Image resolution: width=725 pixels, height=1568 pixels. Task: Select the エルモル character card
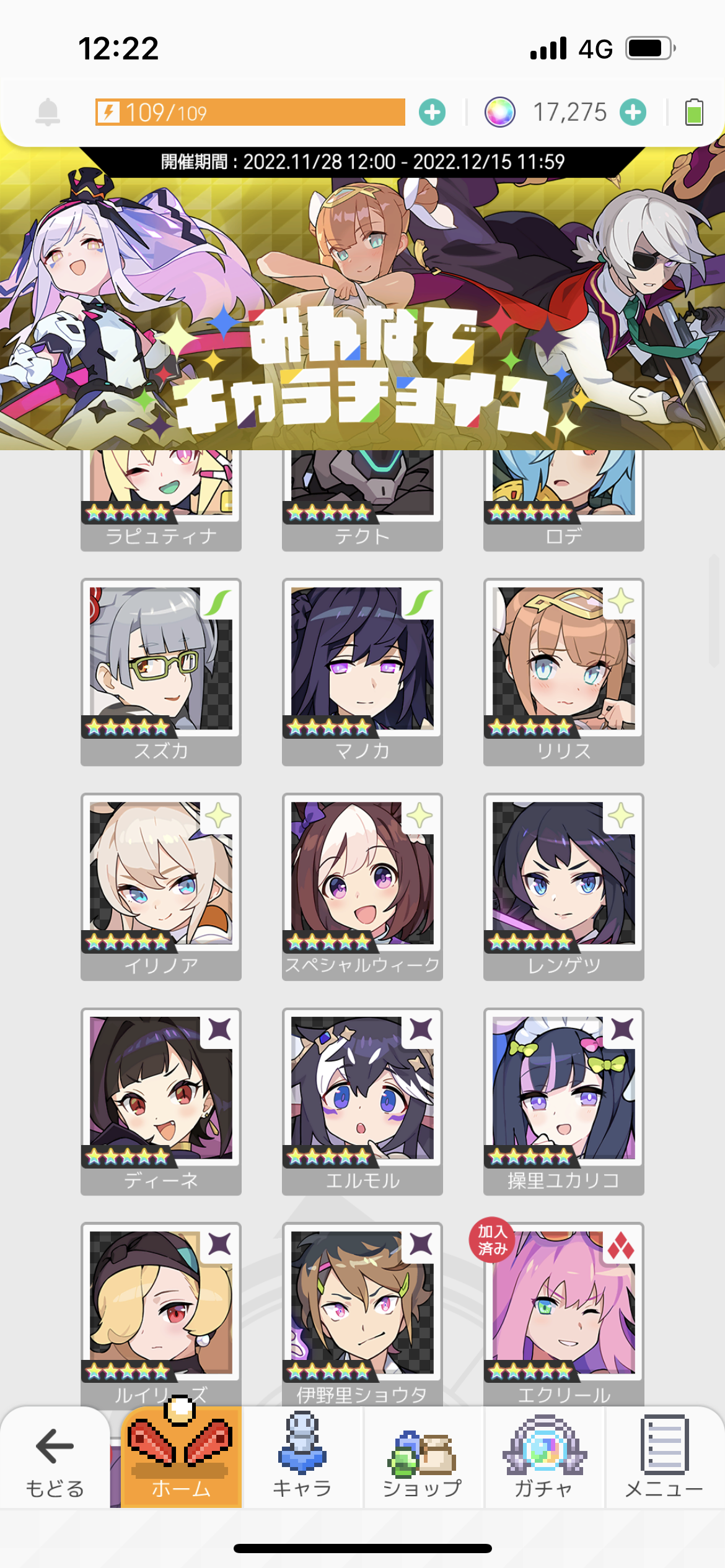(362, 1101)
